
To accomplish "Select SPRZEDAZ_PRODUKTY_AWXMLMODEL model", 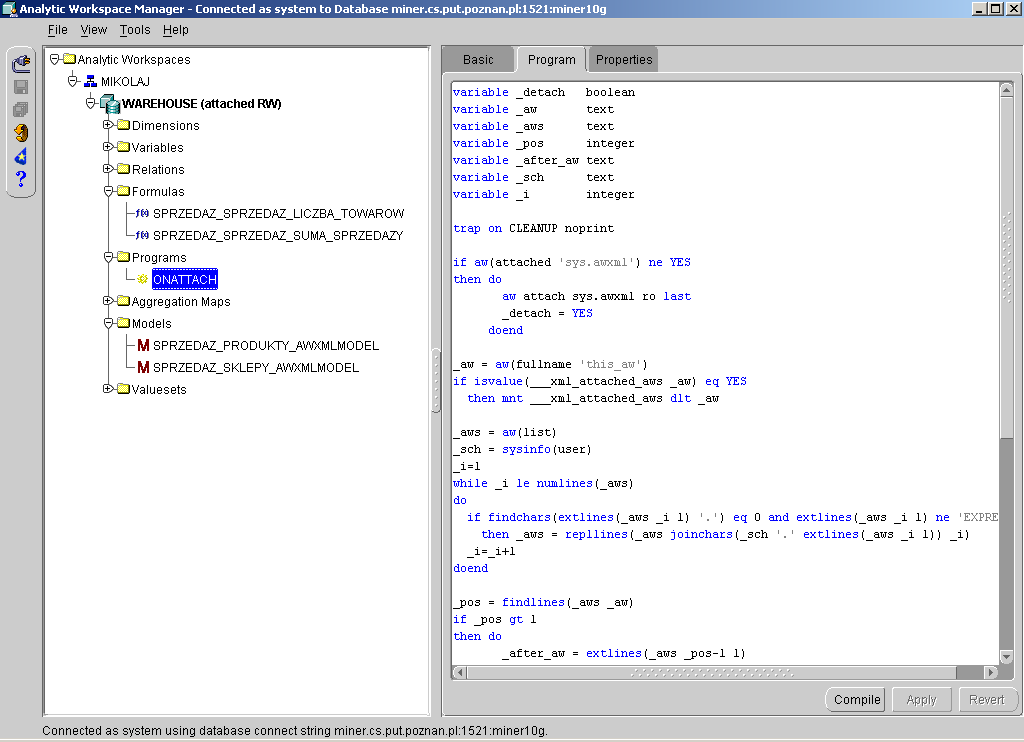I will point(266,346).
